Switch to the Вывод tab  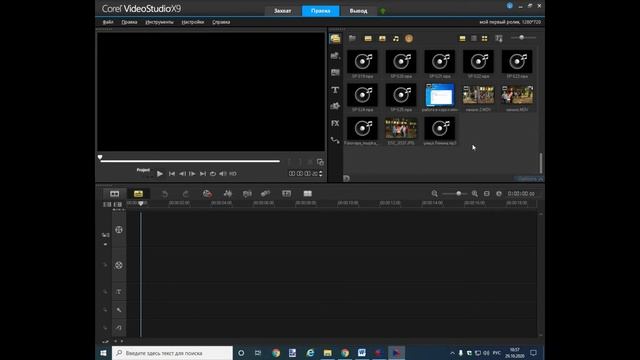(x=358, y=11)
